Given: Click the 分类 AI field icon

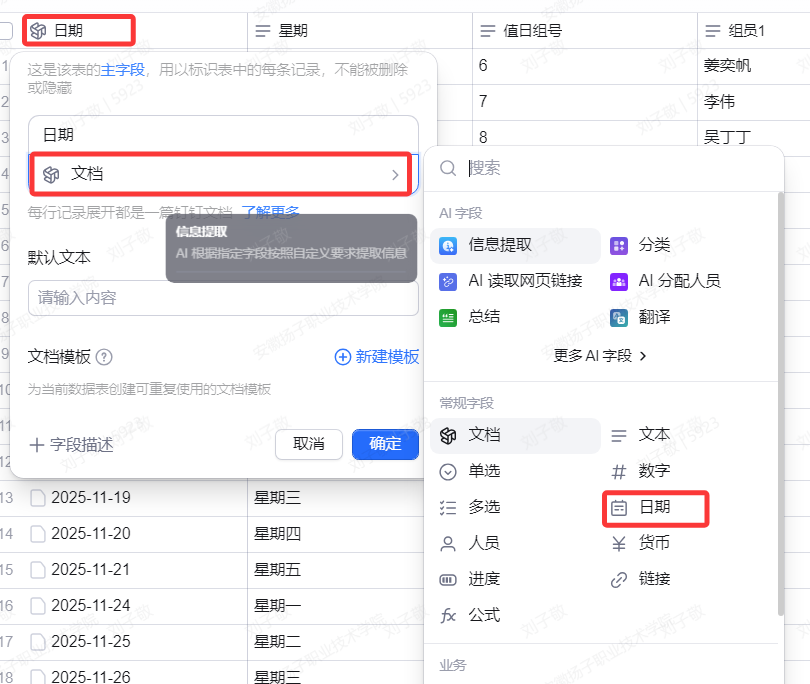Looking at the screenshot, I should [x=618, y=245].
